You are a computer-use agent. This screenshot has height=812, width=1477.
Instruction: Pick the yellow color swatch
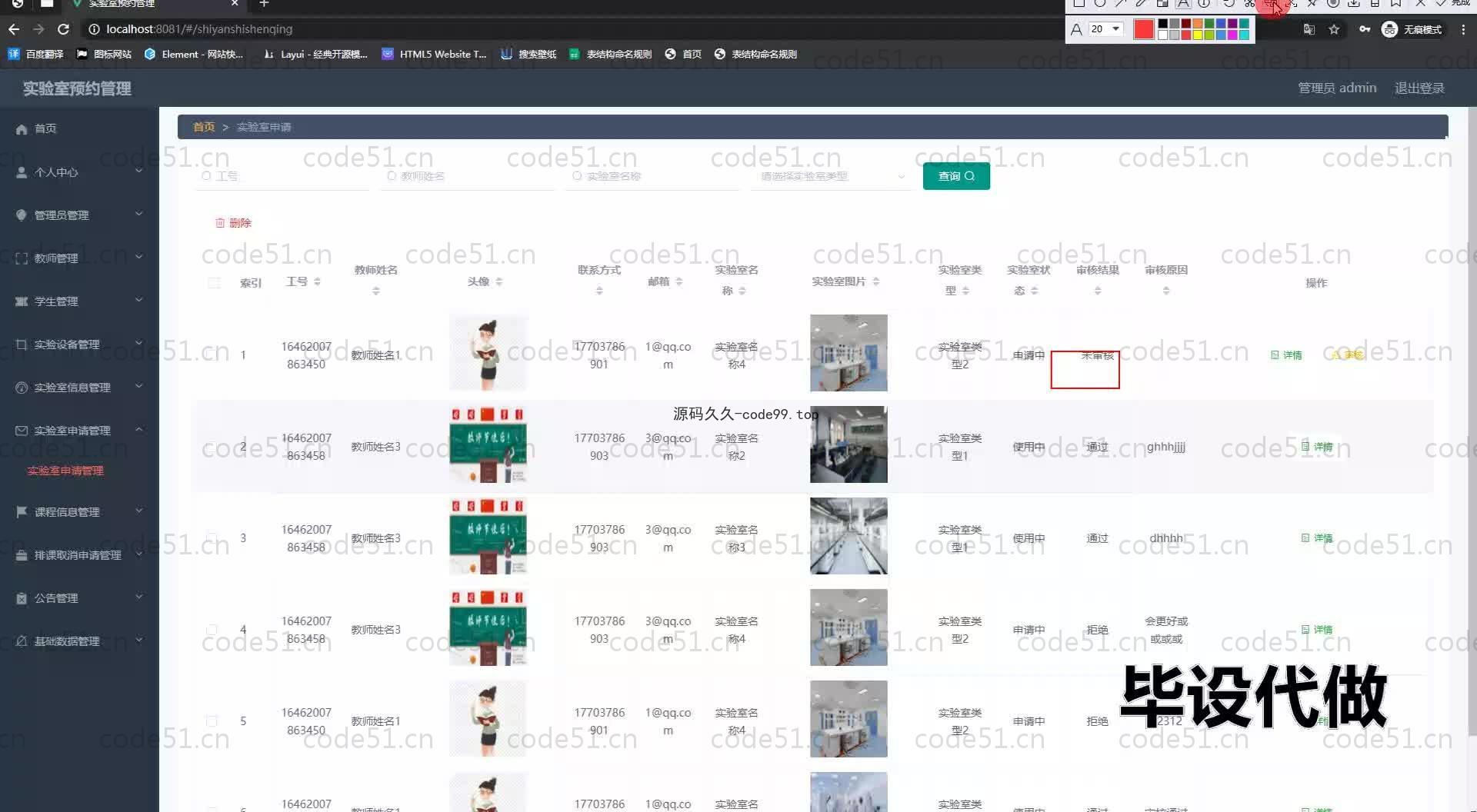tap(1198, 35)
